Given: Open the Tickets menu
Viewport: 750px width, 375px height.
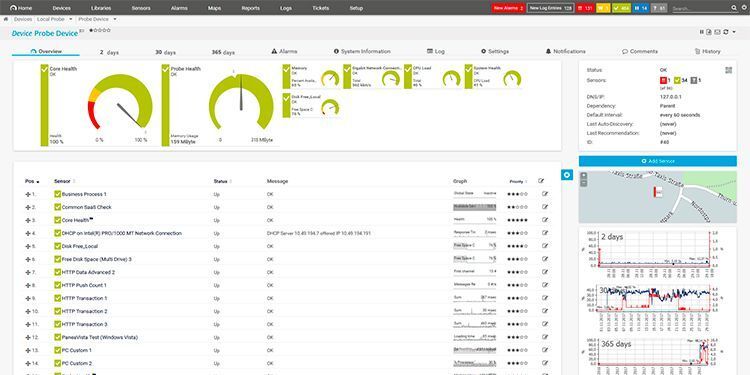Looking at the screenshot, I should 320,8.
